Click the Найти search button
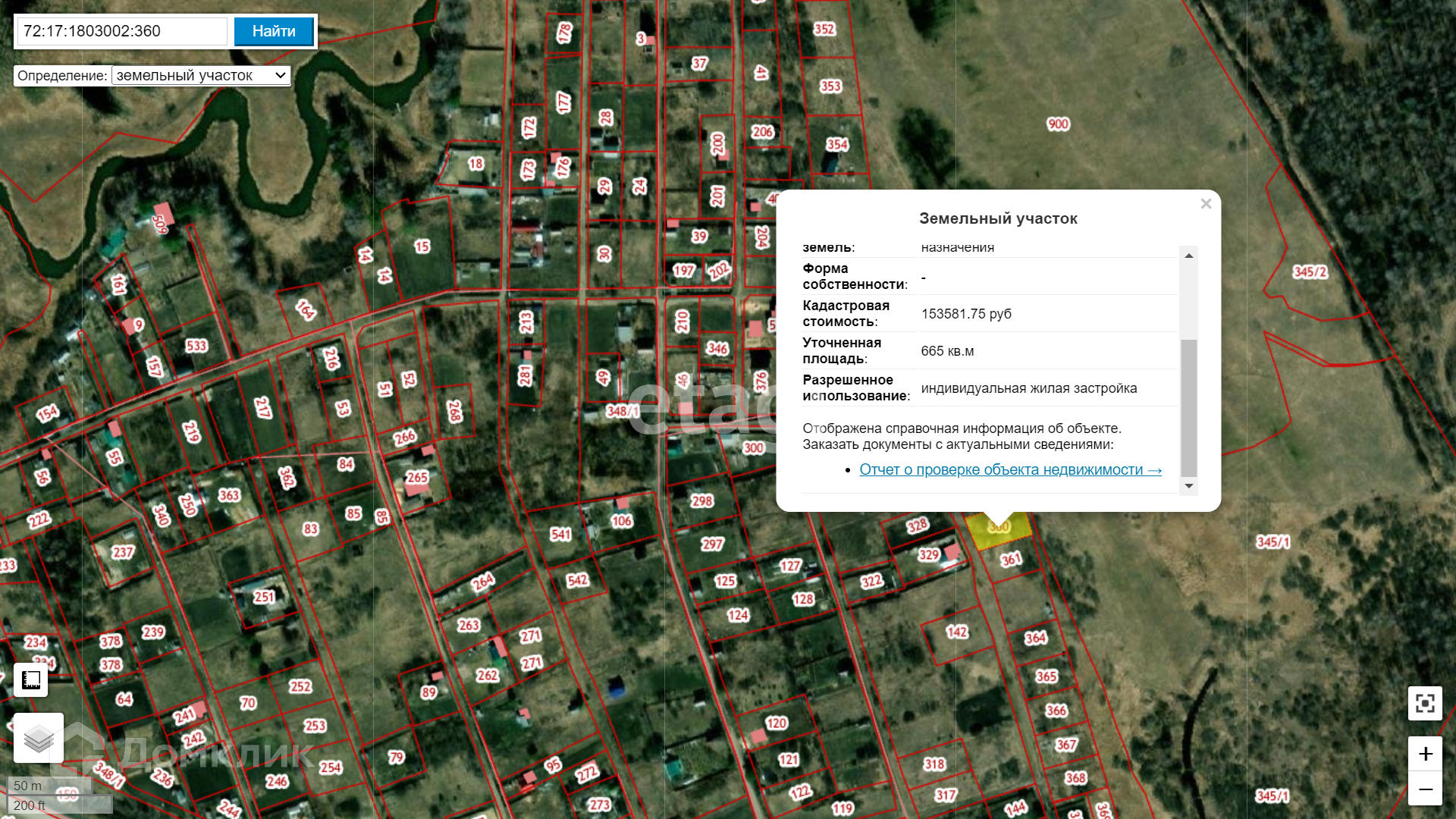Viewport: 1456px width, 819px height. click(x=274, y=31)
